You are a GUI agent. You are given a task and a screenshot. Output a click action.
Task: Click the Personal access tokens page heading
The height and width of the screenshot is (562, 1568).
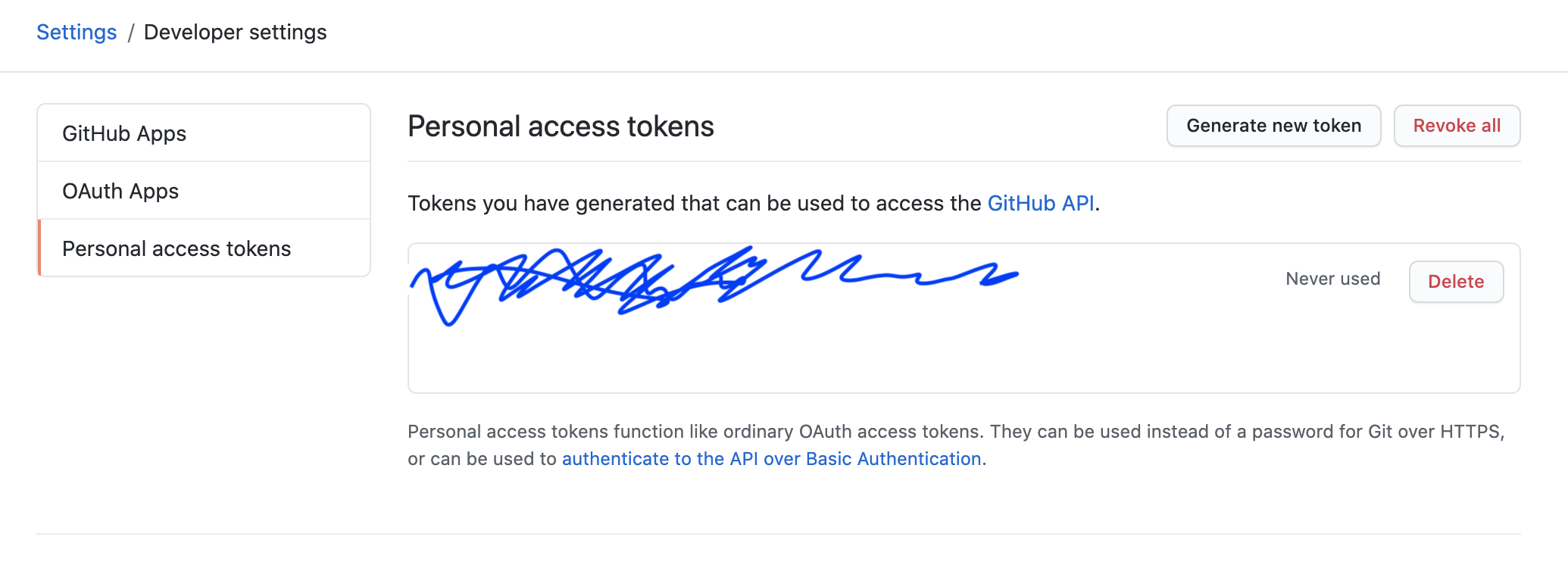(561, 126)
